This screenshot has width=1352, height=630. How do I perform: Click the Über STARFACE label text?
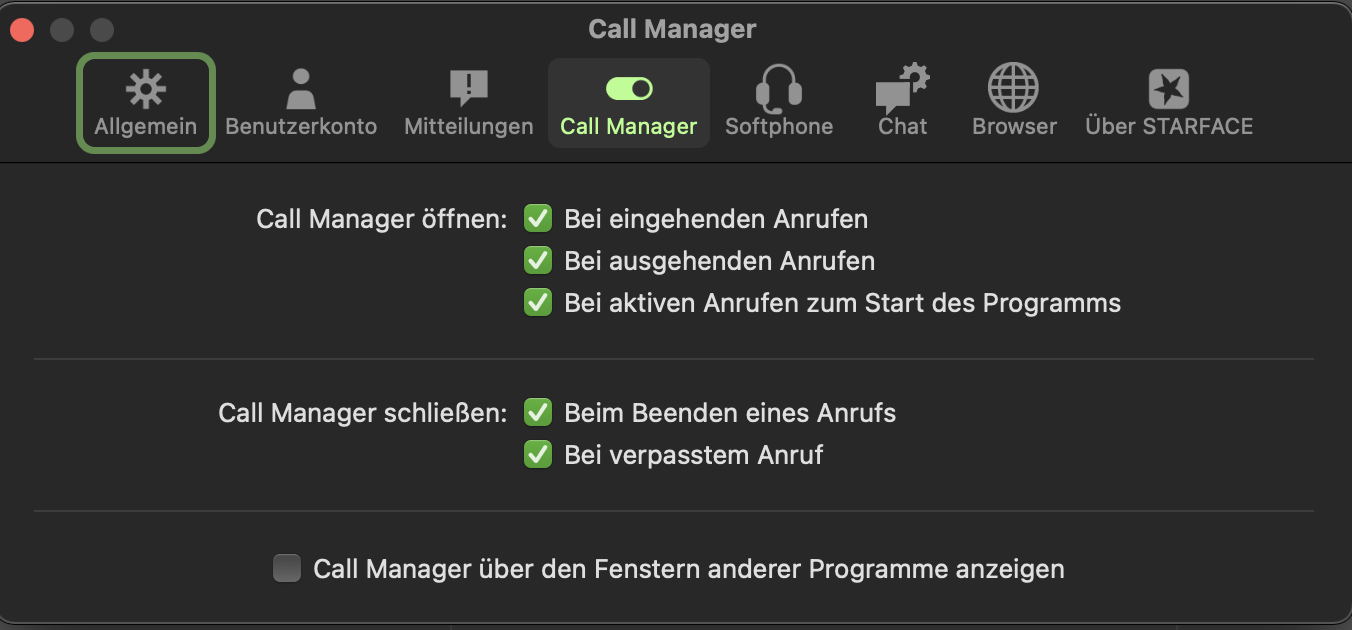tap(1169, 127)
